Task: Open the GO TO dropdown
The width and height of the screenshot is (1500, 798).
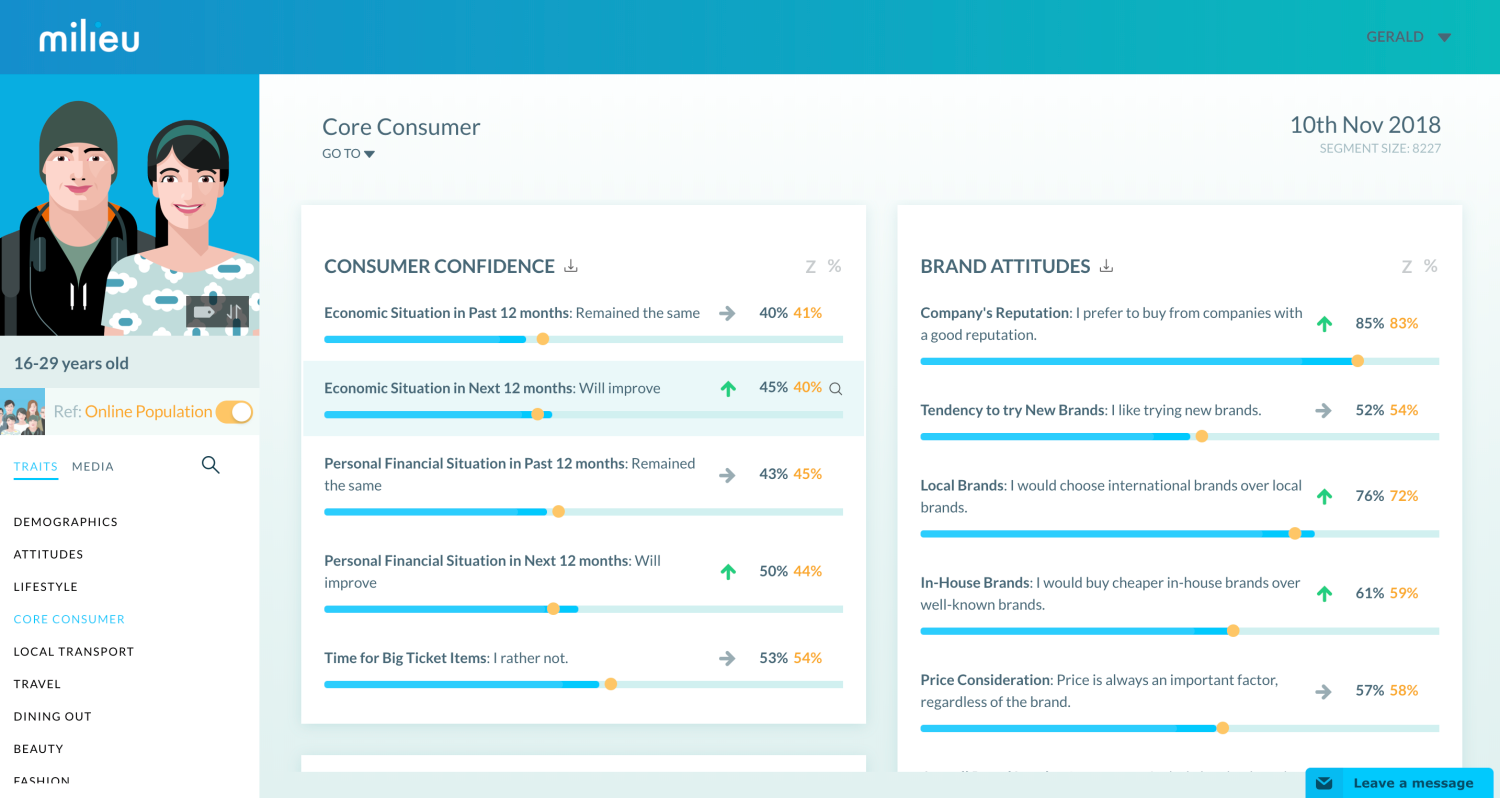Action: (348, 154)
